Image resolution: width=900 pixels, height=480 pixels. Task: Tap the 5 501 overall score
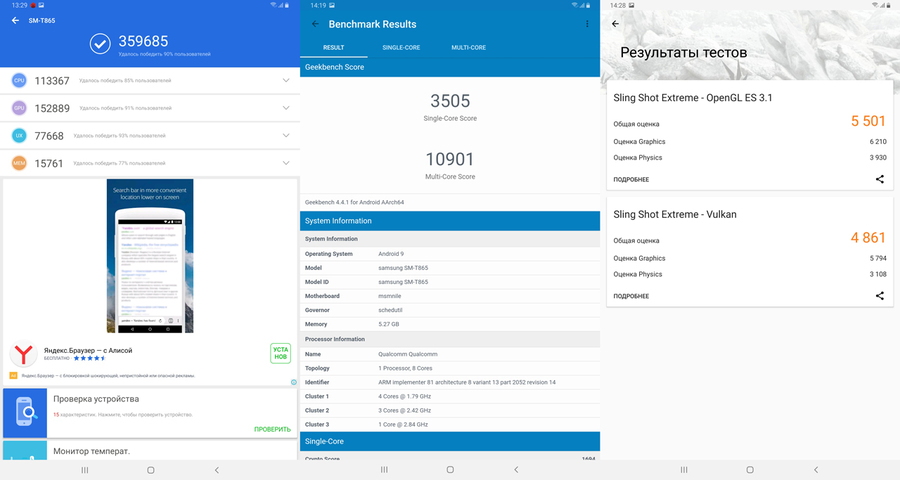tap(868, 121)
